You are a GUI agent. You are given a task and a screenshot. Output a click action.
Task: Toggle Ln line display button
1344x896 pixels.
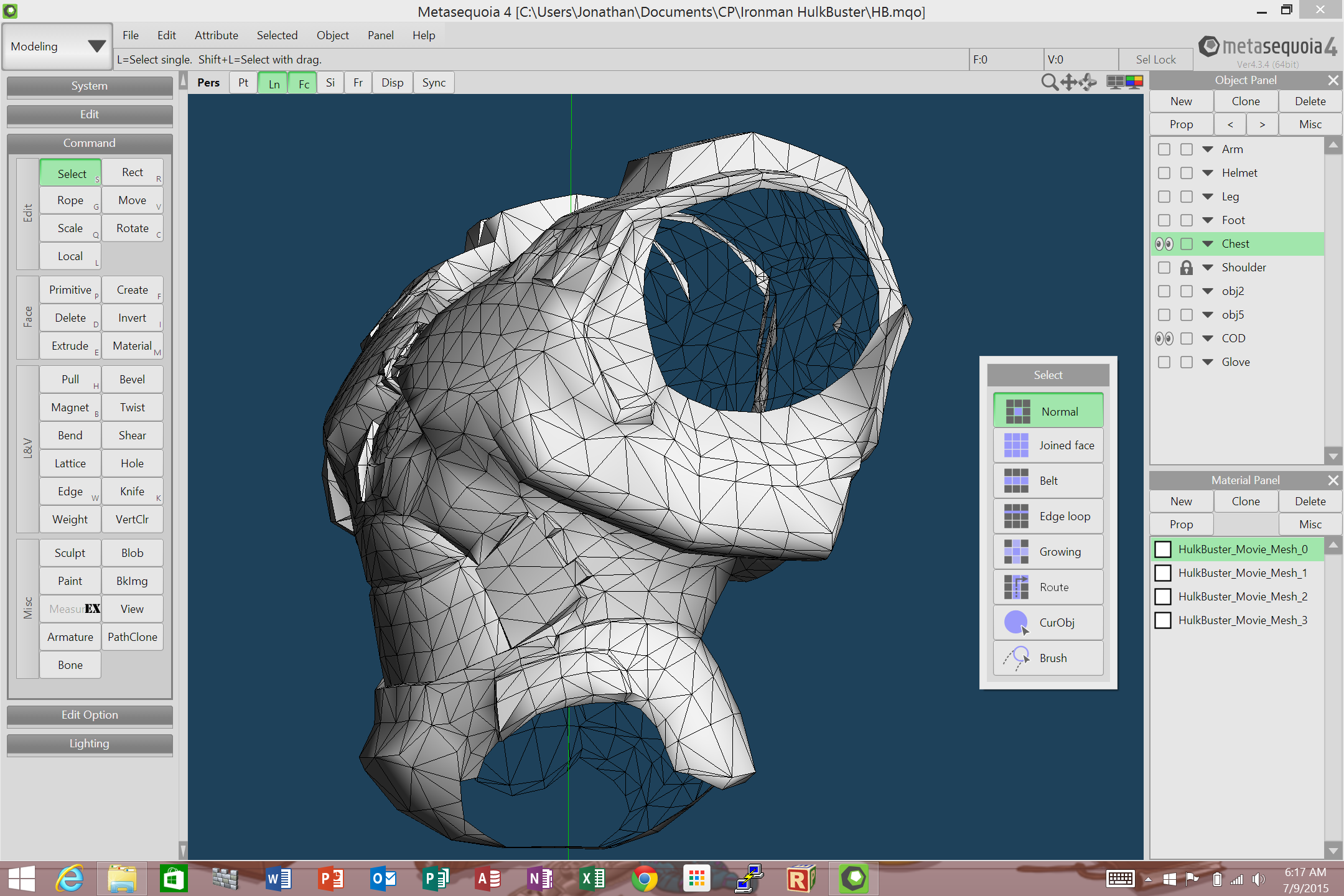click(274, 83)
